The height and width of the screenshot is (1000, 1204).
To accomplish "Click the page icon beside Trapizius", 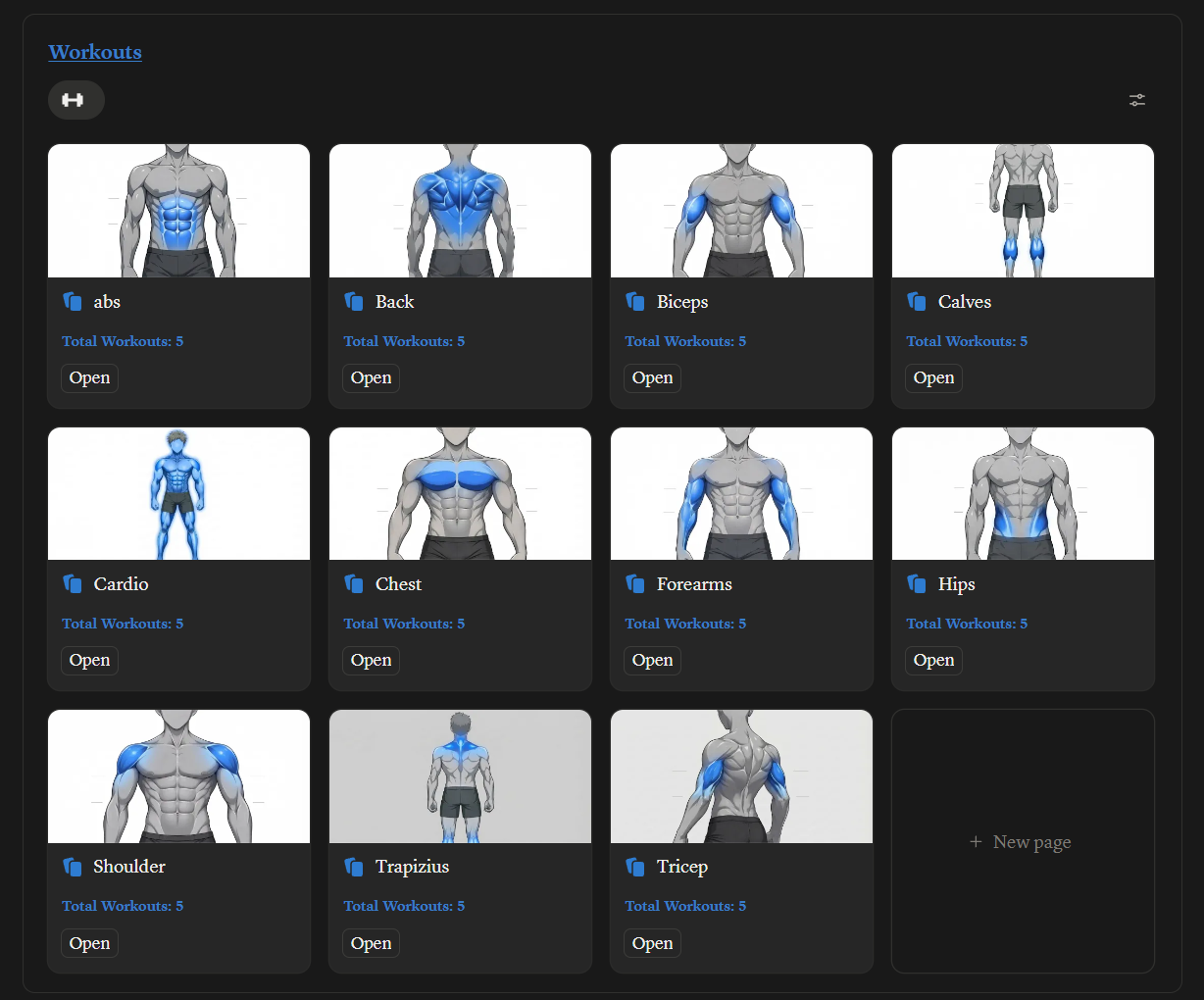I will coord(354,867).
